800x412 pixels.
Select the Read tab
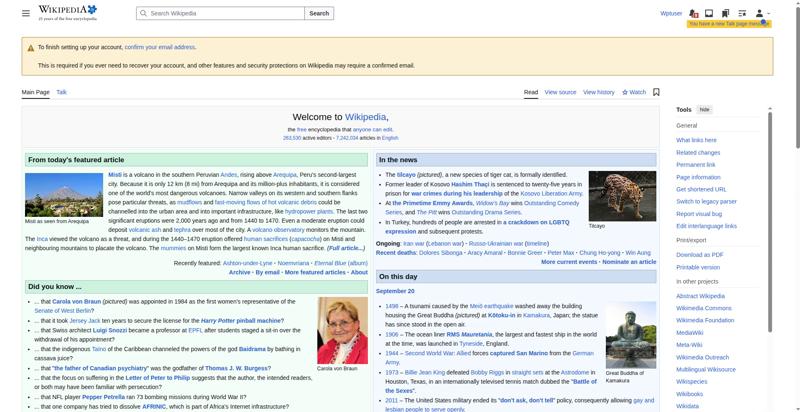pyautogui.click(x=531, y=92)
